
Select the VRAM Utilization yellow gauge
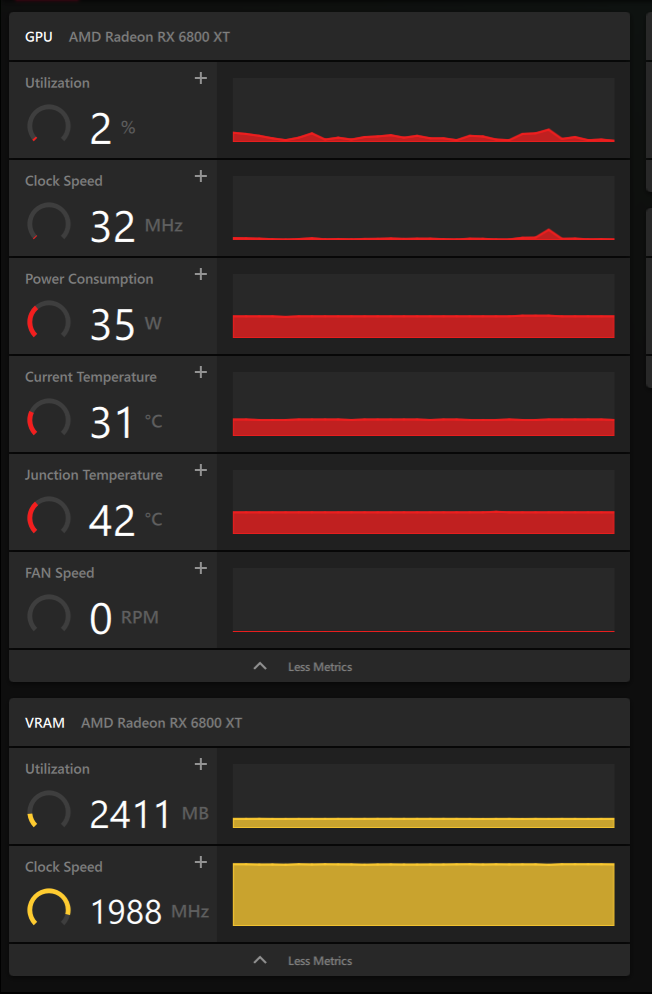point(49,811)
